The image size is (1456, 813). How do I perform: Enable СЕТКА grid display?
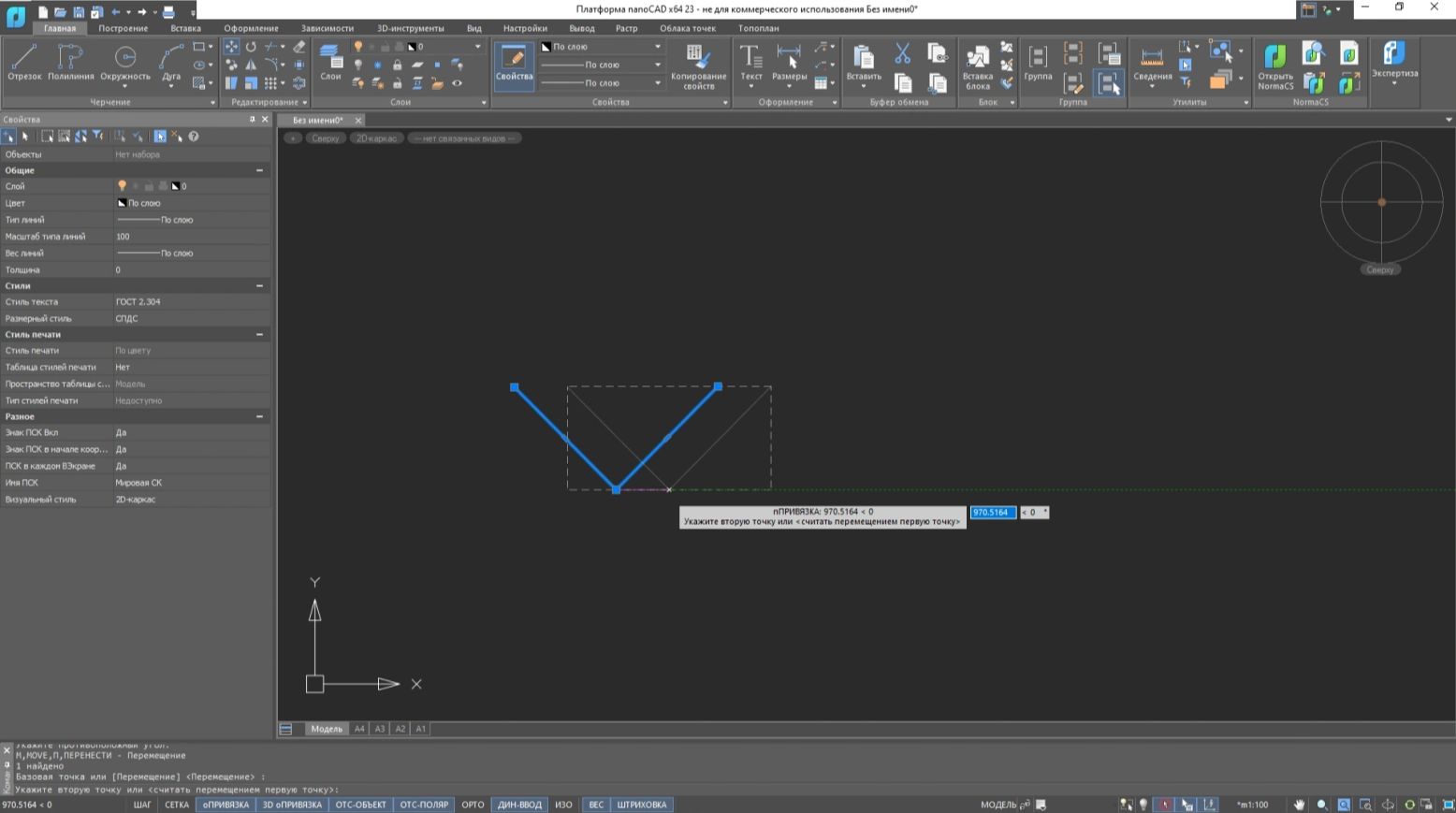click(x=177, y=805)
